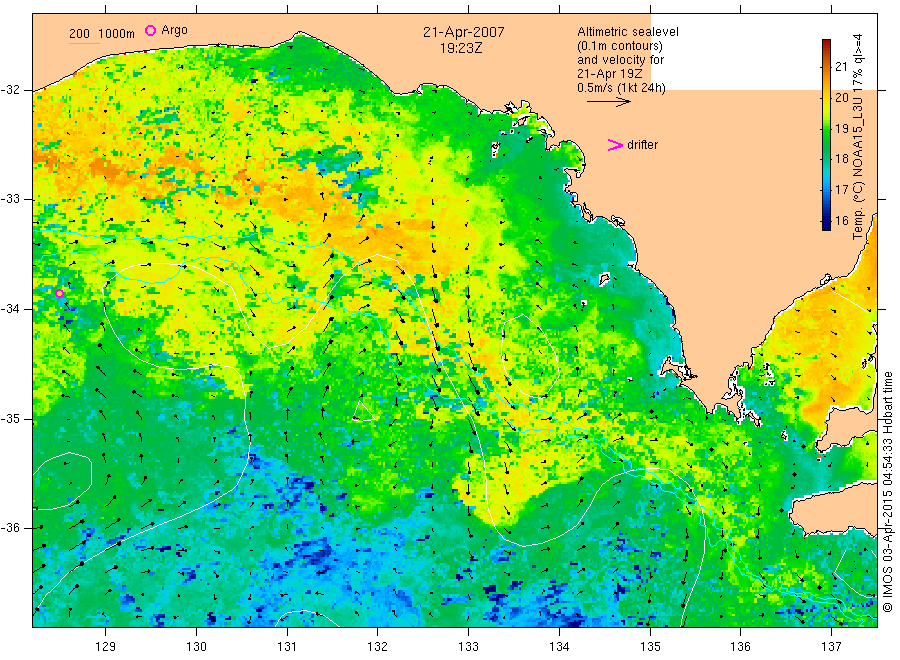The width and height of the screenshot is (900, 660).
Task: Click longitude label 131
Action: click(287, 647)
